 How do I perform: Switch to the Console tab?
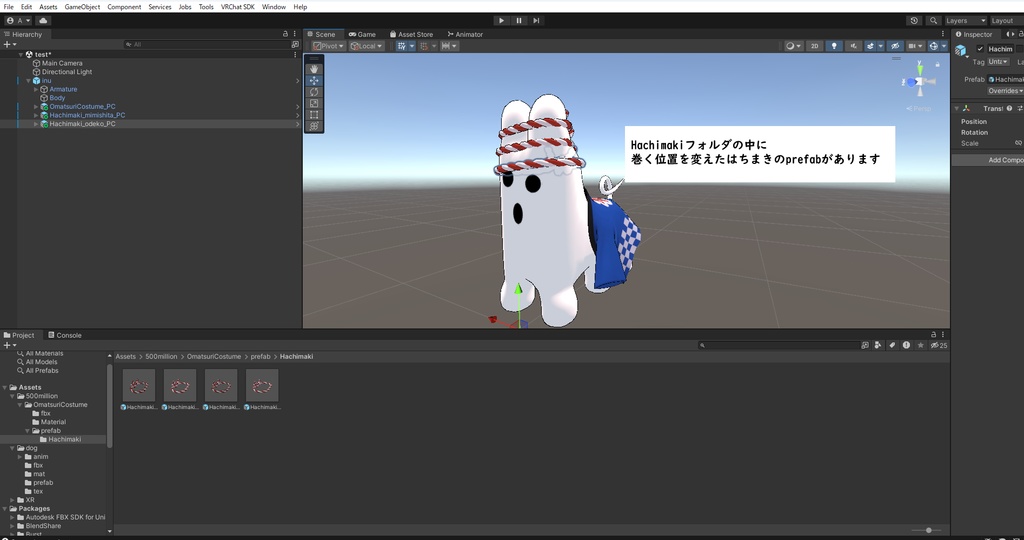(x=64, y=335)
